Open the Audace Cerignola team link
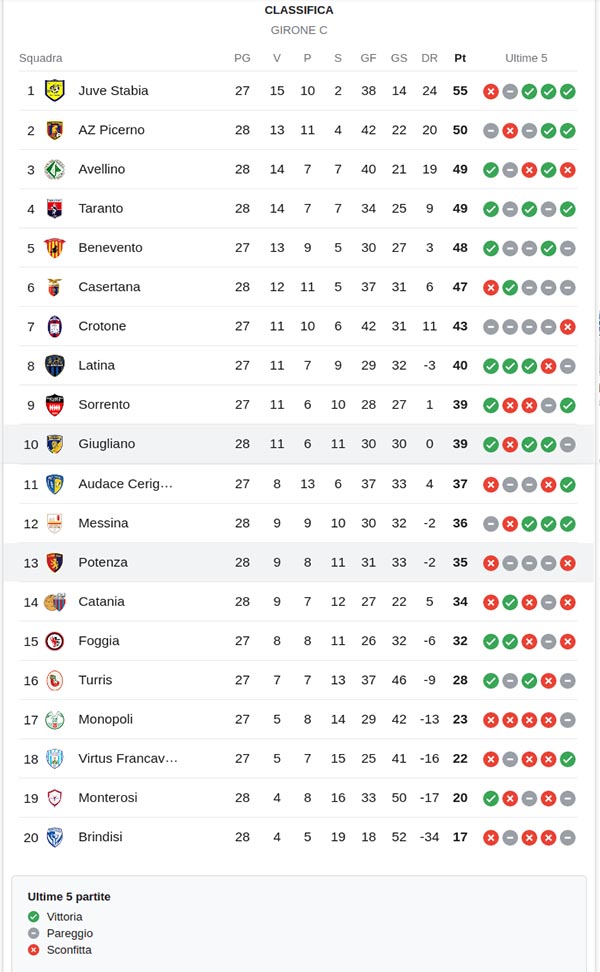Screen dimensions: 600x972 point(125,484)
